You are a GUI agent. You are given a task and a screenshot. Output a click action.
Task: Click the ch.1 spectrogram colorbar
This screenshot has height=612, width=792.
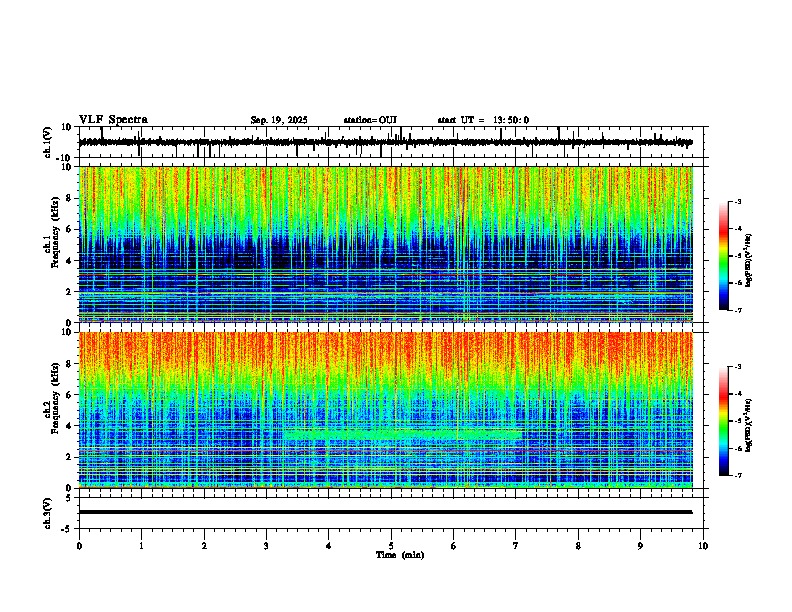coord(724,256)
